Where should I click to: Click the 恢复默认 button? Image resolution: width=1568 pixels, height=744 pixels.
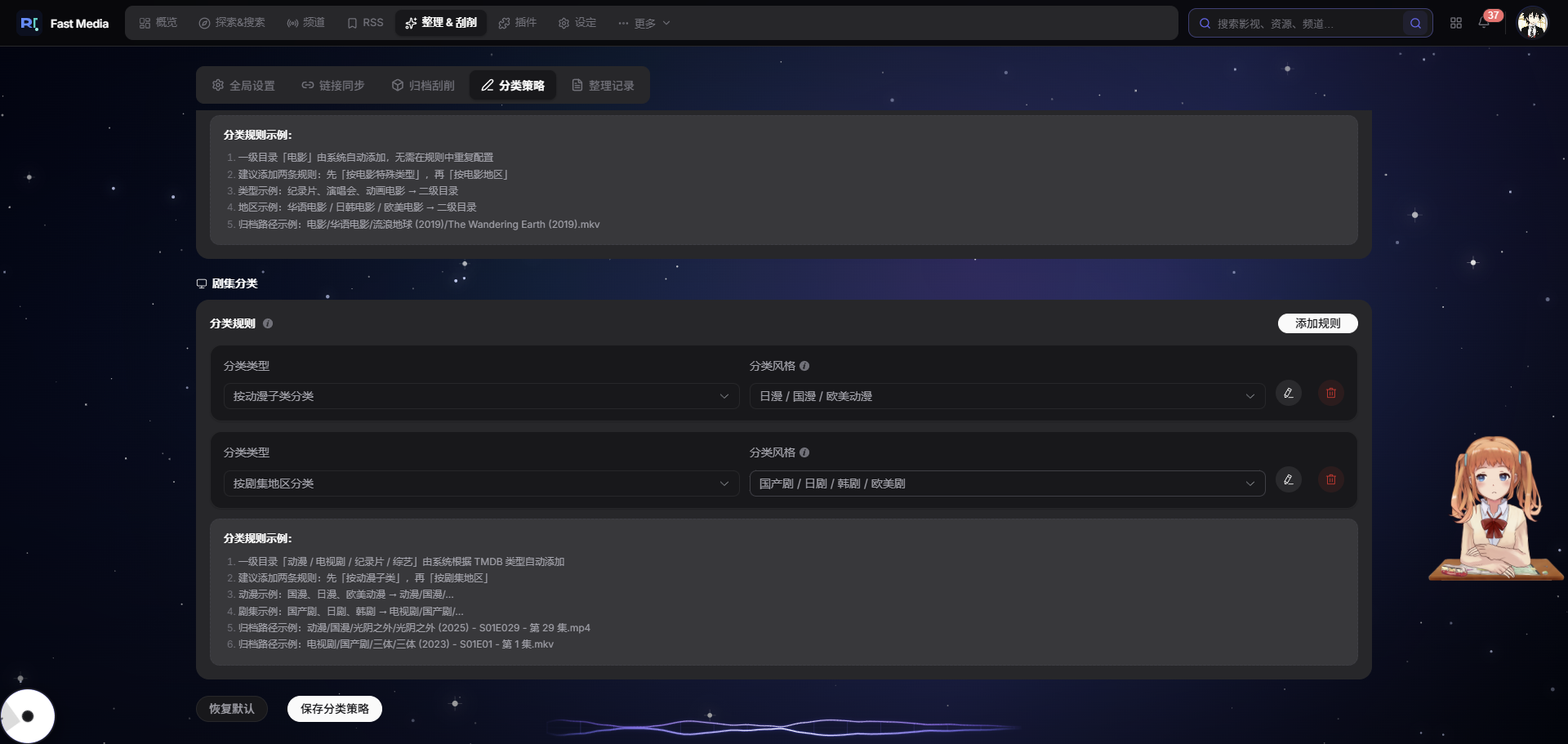tap(232, 709)
